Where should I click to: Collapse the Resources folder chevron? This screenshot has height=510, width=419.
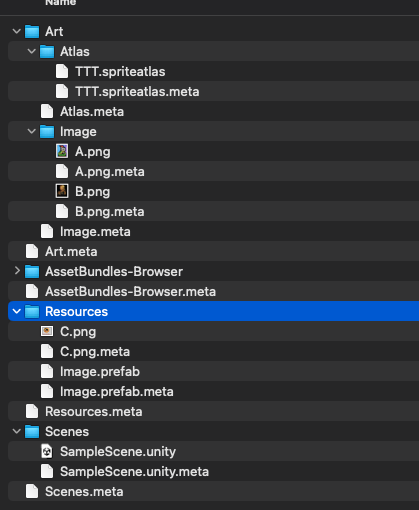click(x=16, y=311)
